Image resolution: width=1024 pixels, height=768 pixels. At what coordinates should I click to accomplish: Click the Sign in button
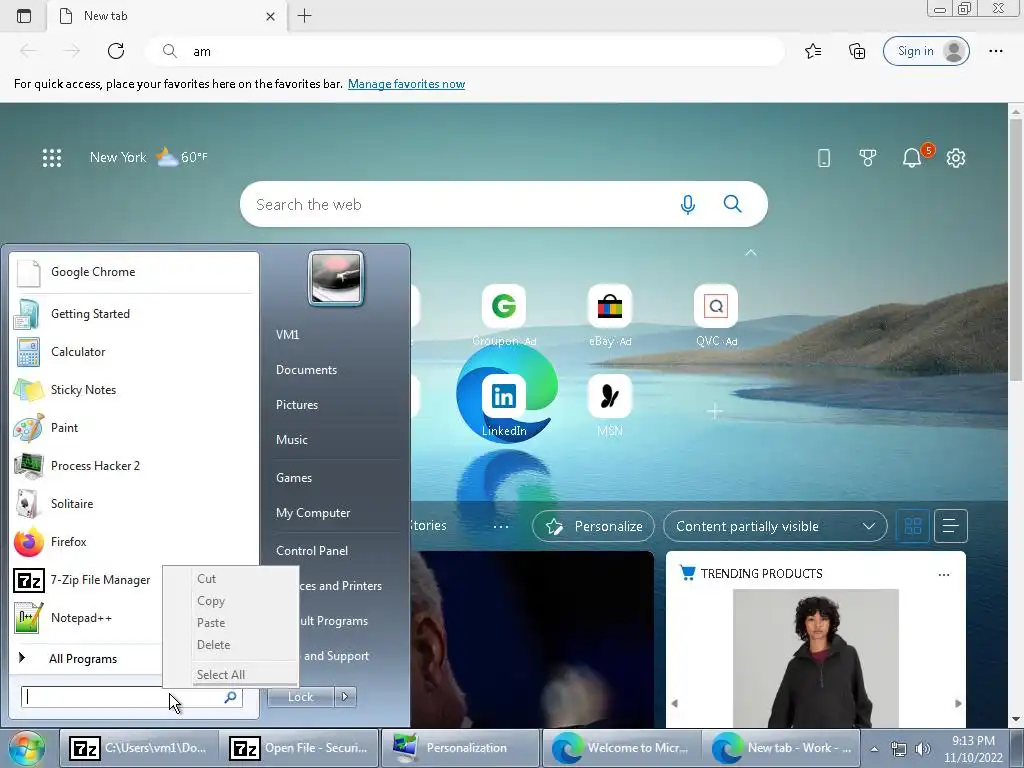(x=926, y=51)
